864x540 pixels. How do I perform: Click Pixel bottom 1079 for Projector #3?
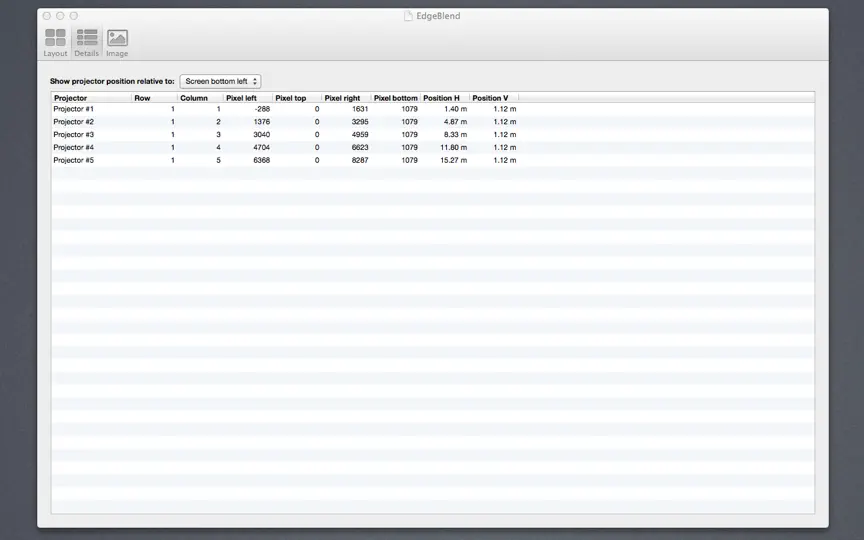409,134
